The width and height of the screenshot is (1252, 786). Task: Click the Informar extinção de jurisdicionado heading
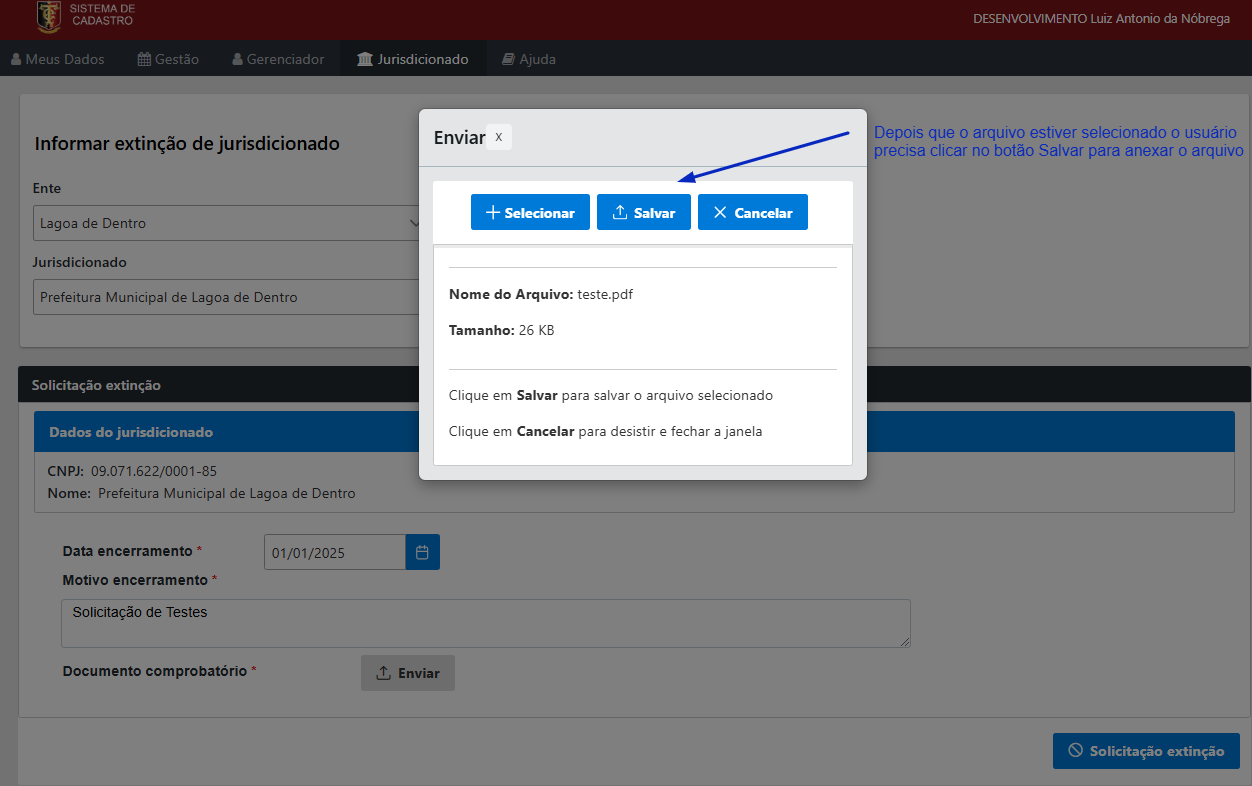[187, 144]
